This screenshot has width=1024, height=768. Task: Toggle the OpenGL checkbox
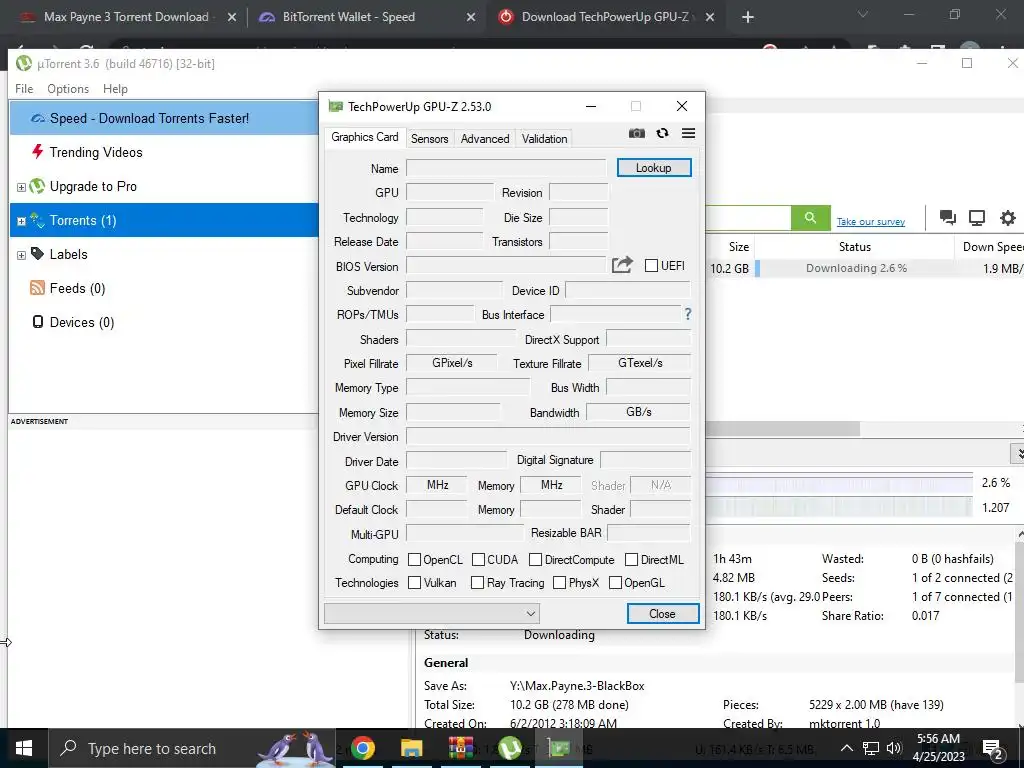[615, 583]
